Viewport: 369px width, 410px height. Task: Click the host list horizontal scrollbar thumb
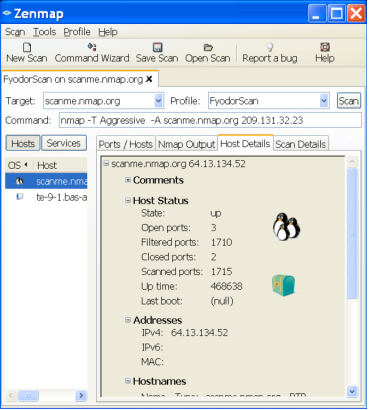[x=28, y=396]
